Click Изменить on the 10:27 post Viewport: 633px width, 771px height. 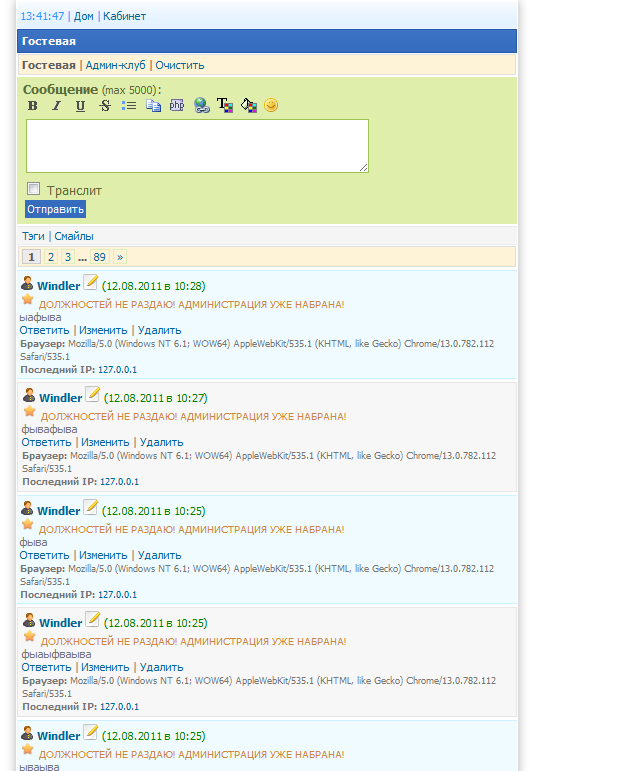click(105, 443)
